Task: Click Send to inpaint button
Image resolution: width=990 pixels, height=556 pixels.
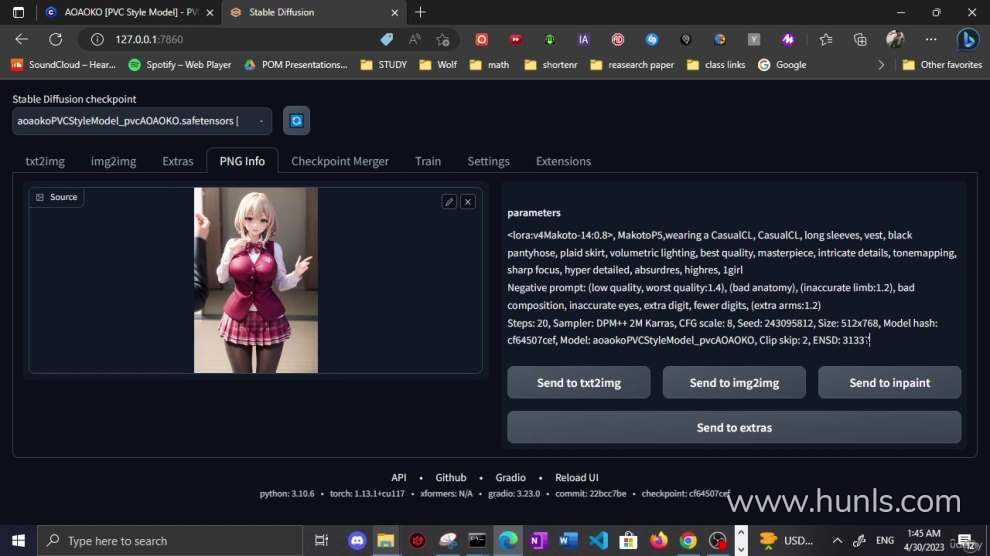Action: (x=889, y=382)
